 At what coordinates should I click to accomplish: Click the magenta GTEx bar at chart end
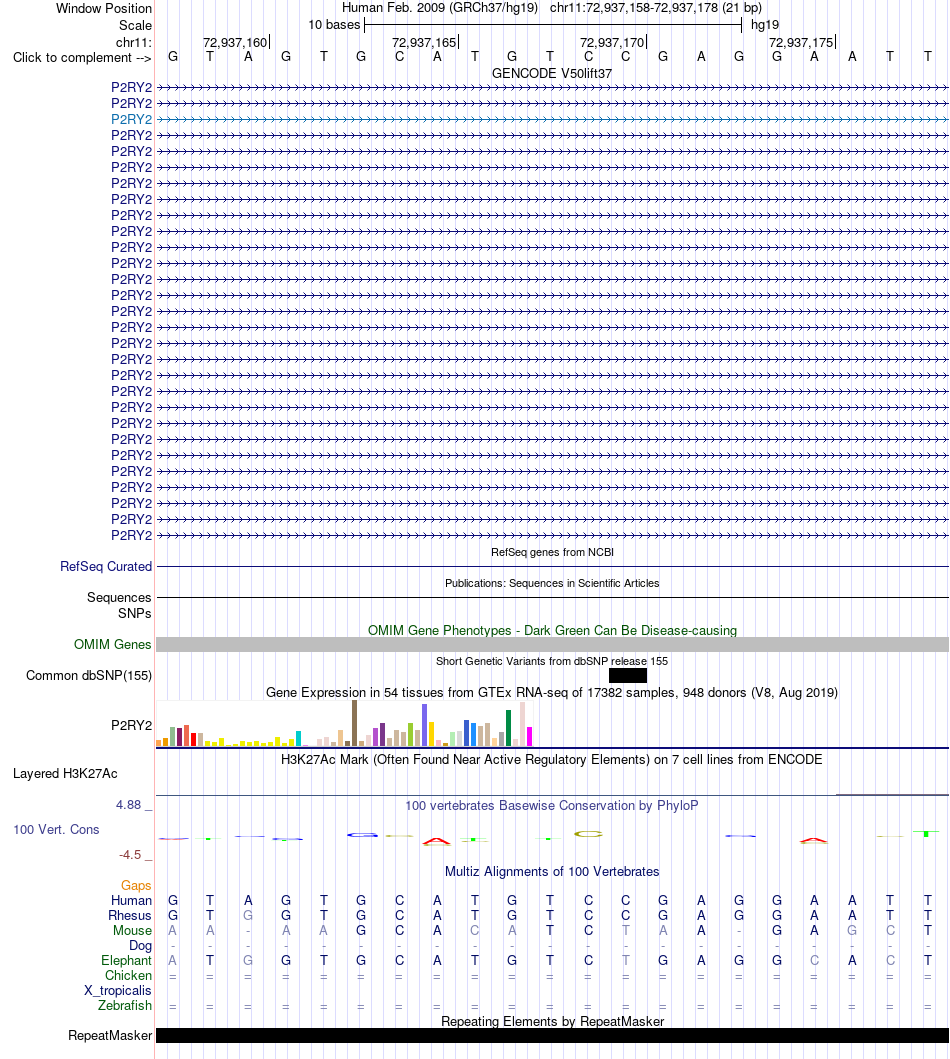click(529, 736)
